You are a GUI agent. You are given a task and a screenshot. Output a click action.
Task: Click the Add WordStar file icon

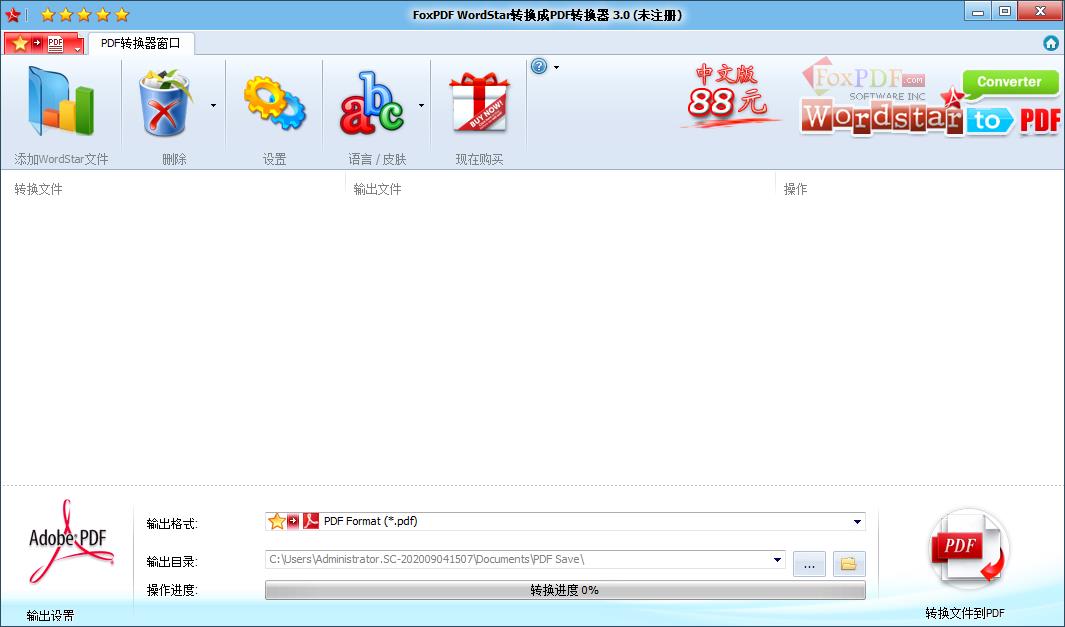61,102
